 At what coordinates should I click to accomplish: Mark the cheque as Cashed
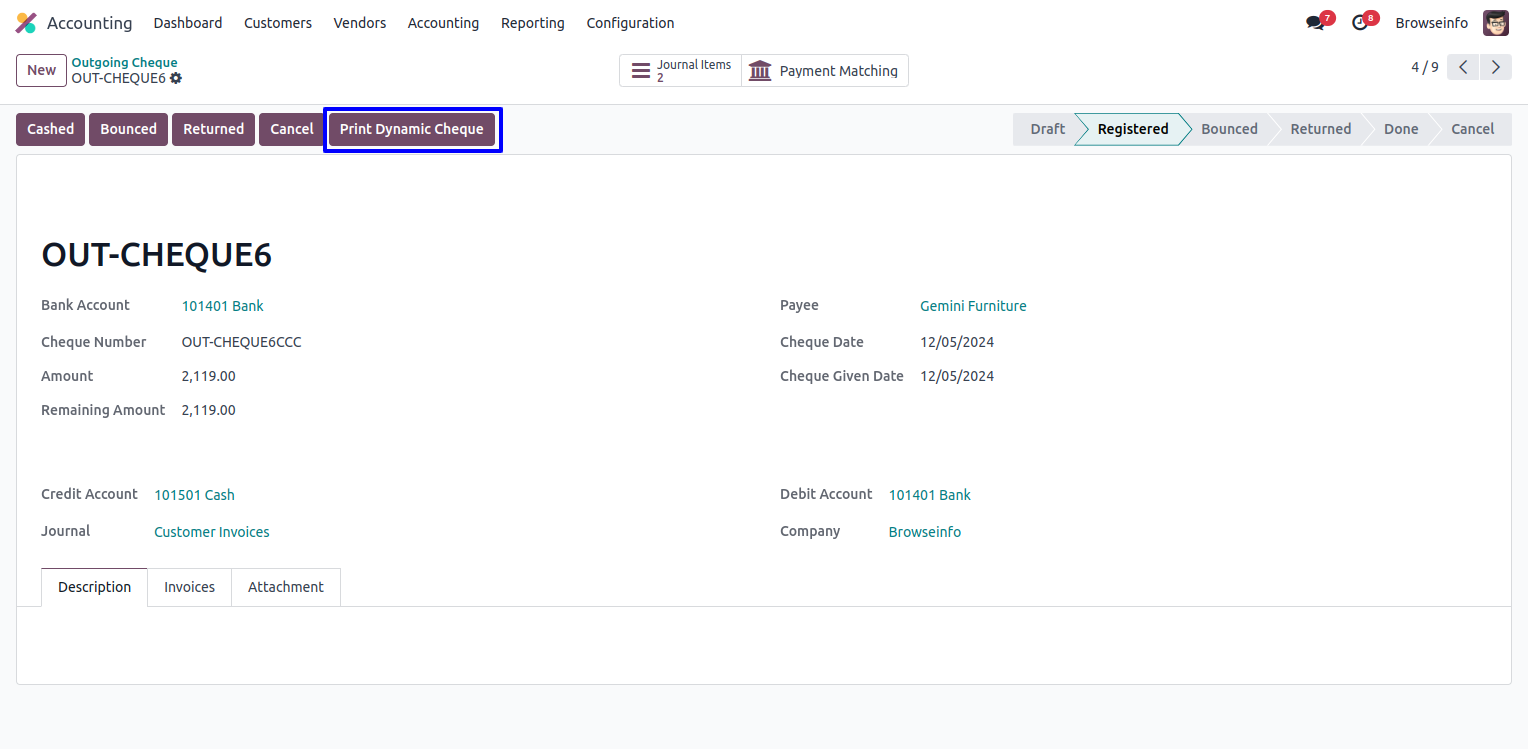50,129
